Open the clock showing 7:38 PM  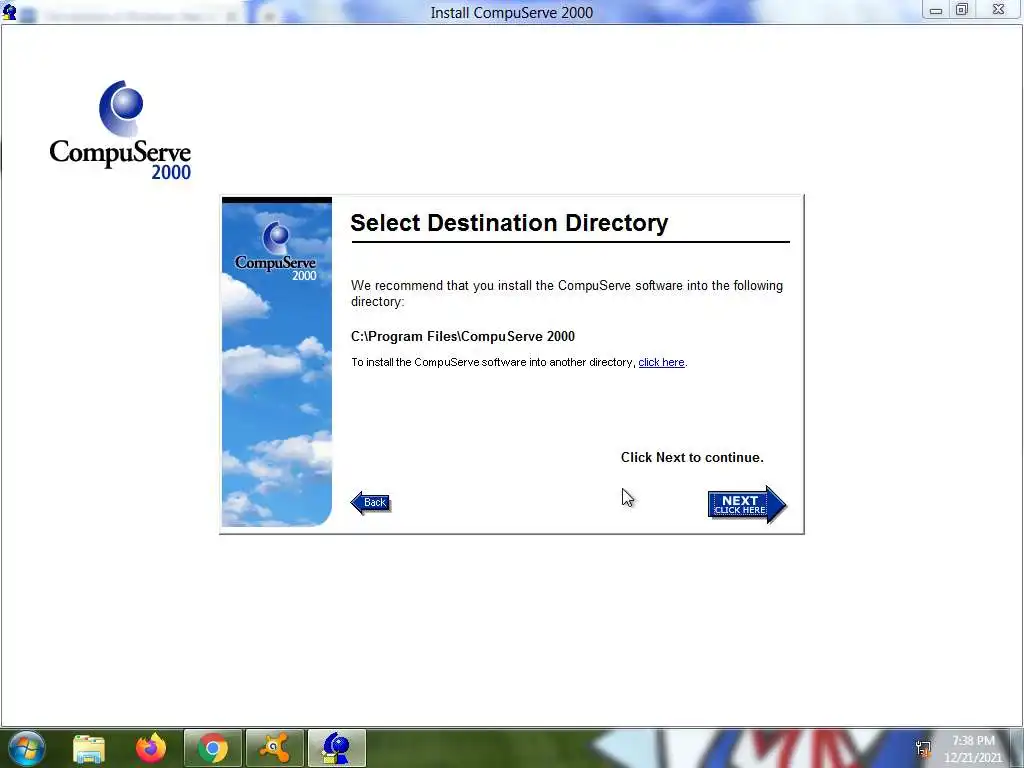coord(973,749)
